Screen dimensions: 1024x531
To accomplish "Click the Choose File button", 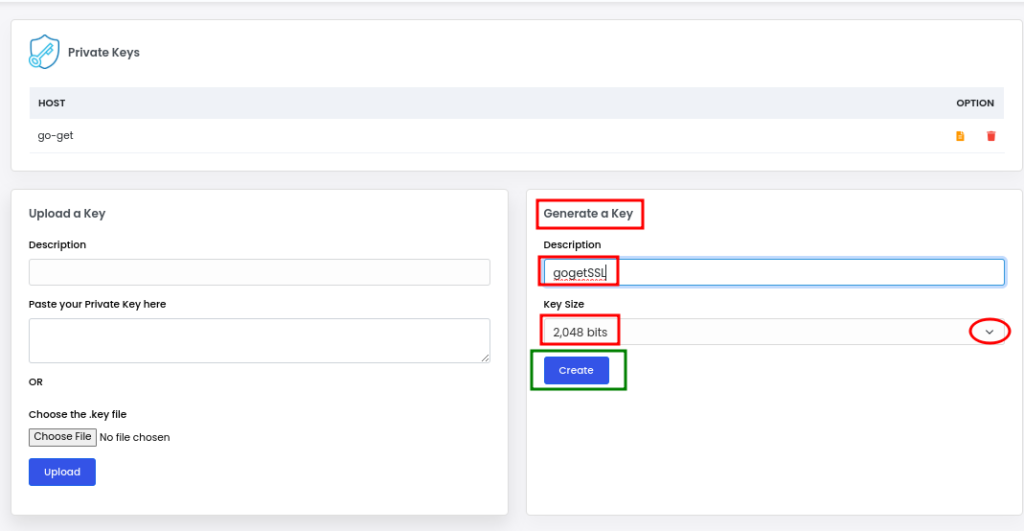I will 63,437.
